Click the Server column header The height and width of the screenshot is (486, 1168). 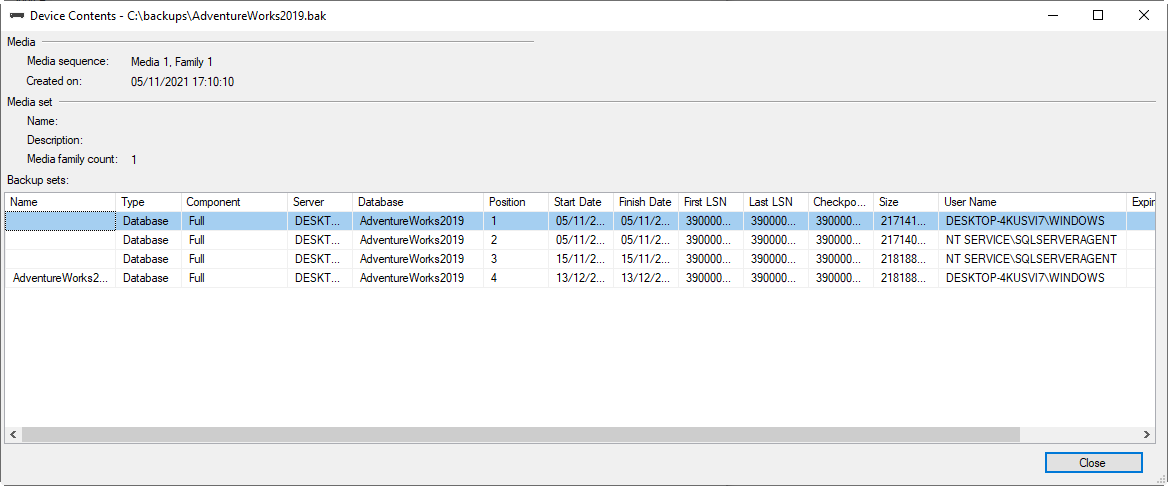point(320,202)
